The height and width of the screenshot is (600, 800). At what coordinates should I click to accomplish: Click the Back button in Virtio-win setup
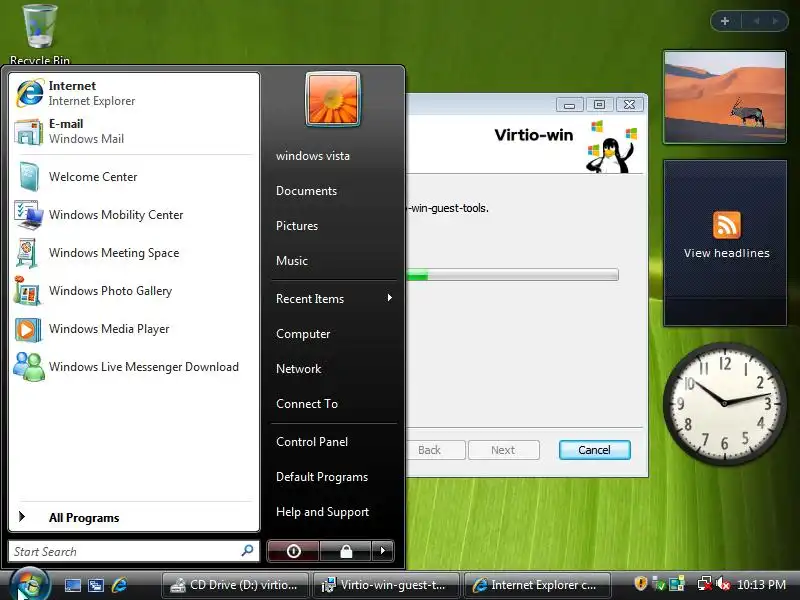point(435,450)
